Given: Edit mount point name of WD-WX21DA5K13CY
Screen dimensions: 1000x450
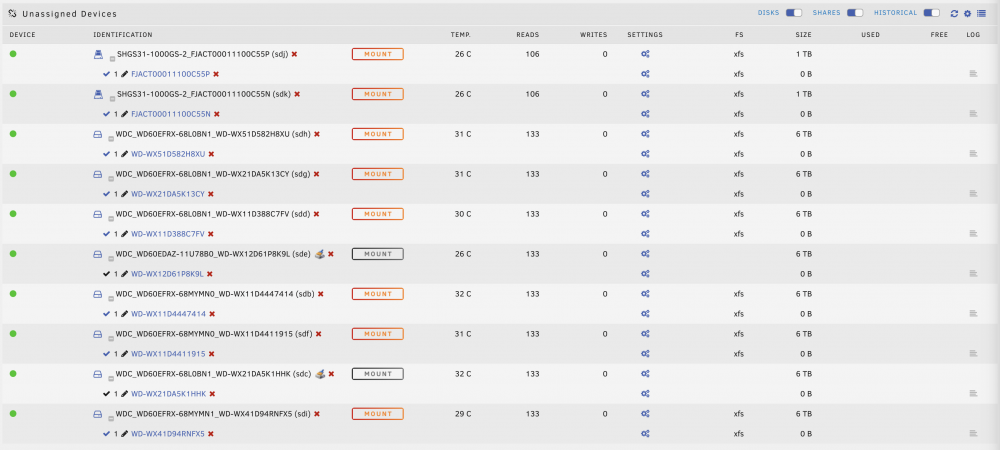Looking at the screenshot, I should (x=125, y=194).
